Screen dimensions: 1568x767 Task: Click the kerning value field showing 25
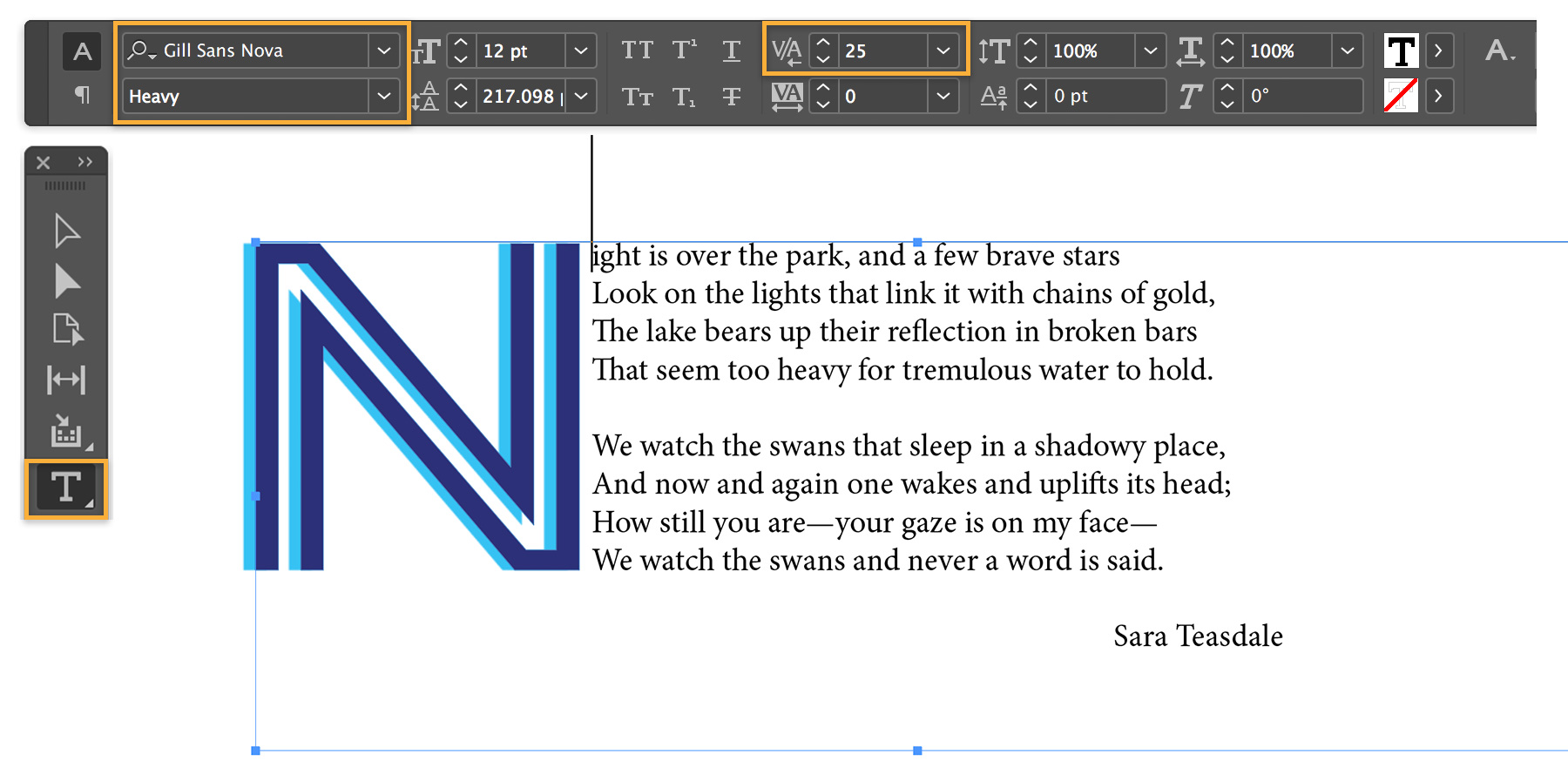click(883, 50)
